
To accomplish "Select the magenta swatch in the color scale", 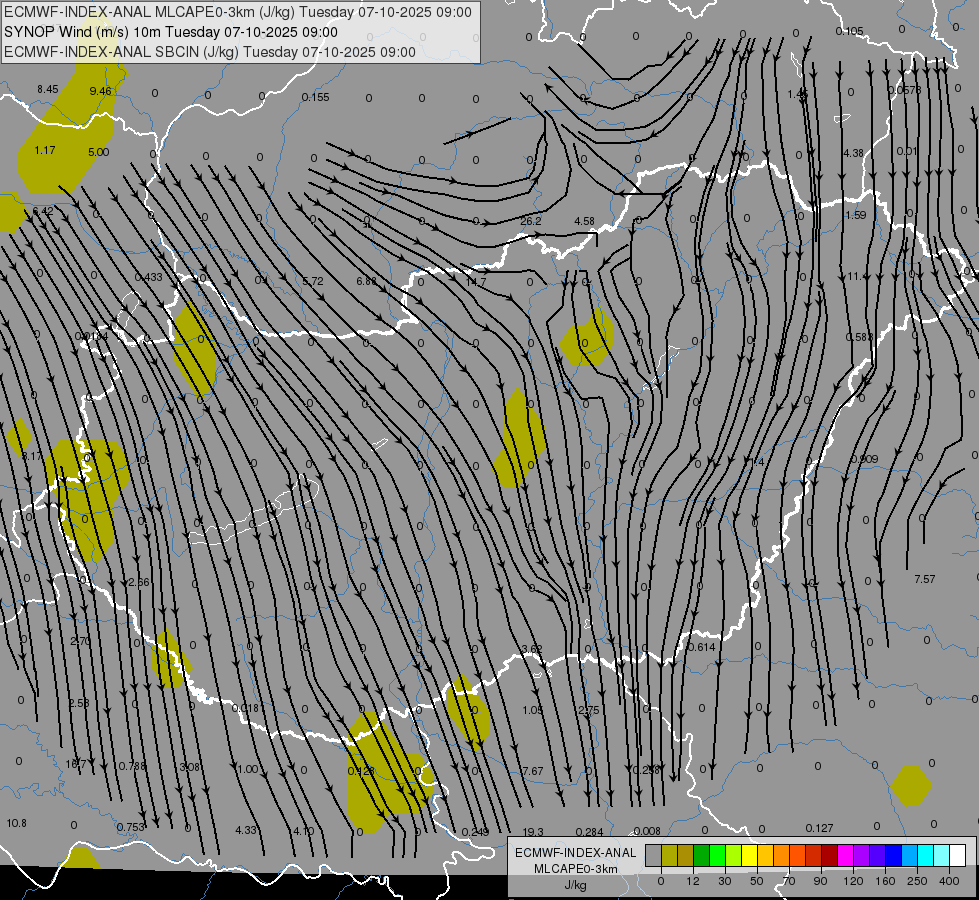I will (845, 855).
